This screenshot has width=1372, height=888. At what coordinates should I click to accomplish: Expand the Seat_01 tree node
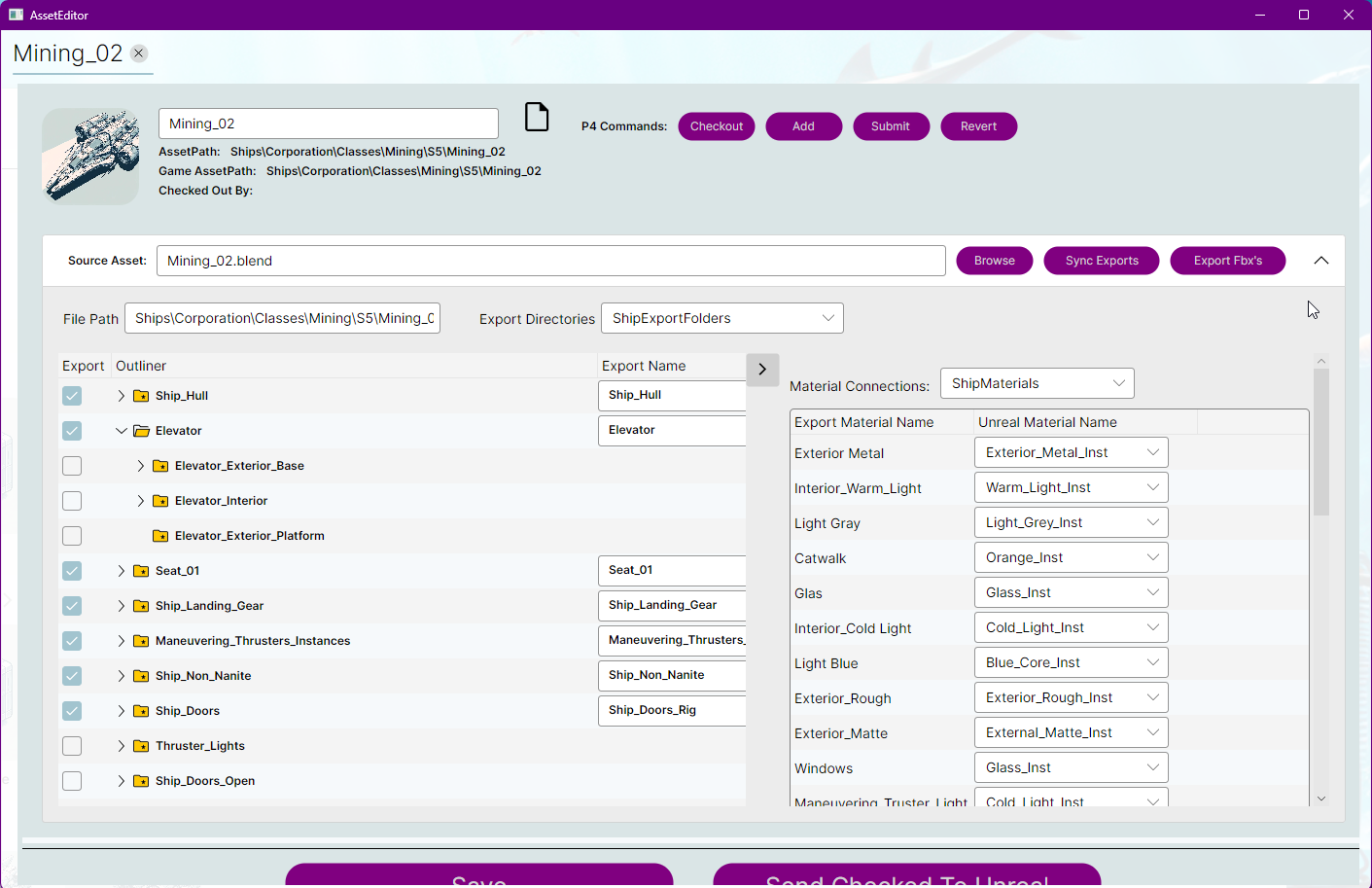(121, 571)
